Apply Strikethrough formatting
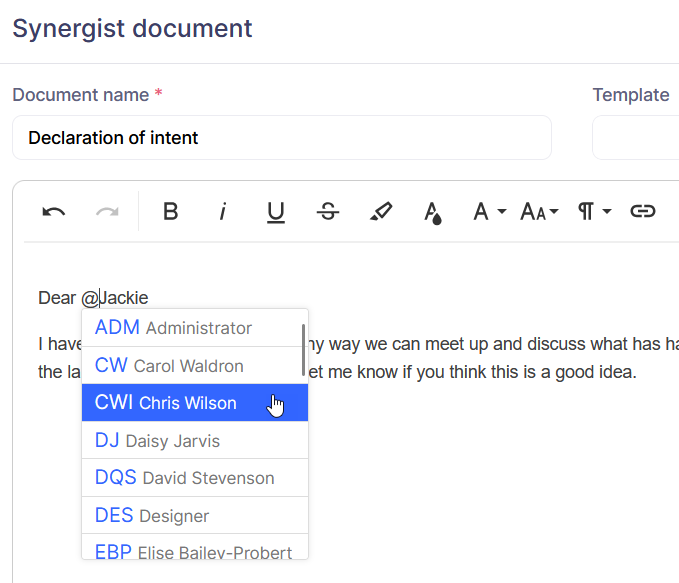This screenshot has height=583, width=679. [x=327, y=212]
